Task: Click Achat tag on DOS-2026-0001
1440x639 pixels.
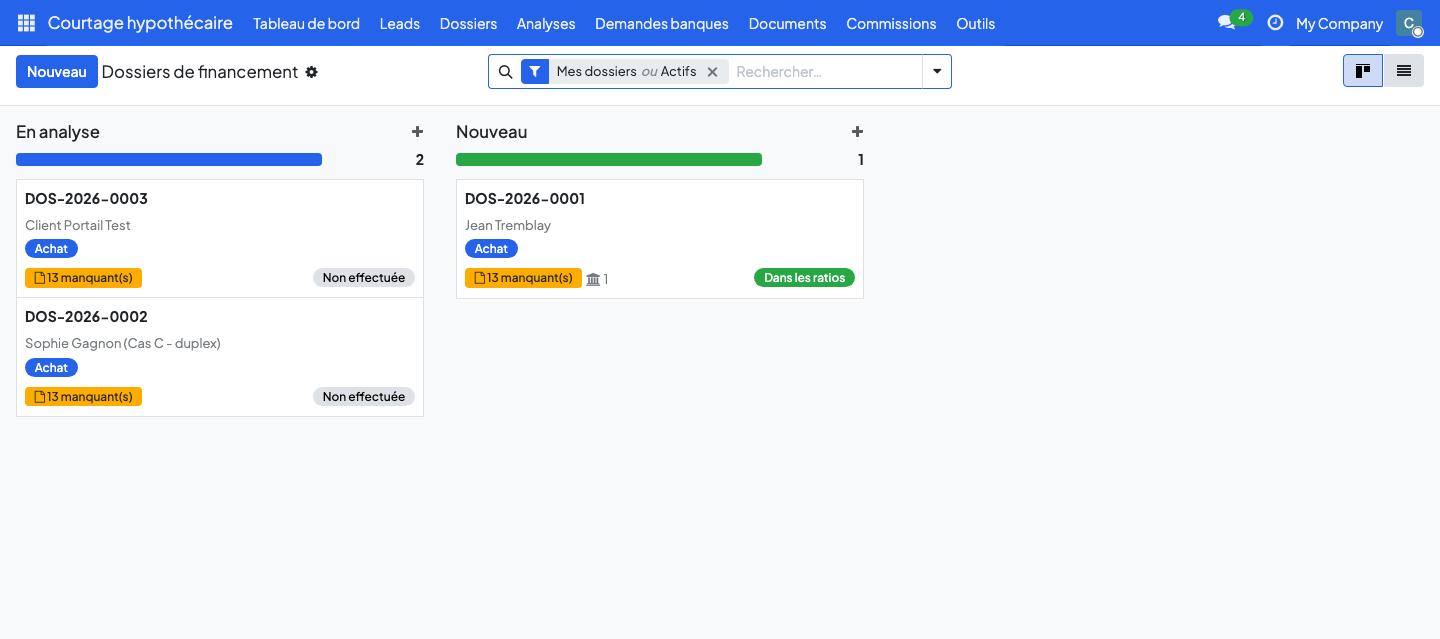Action: (x=491, y=248)
